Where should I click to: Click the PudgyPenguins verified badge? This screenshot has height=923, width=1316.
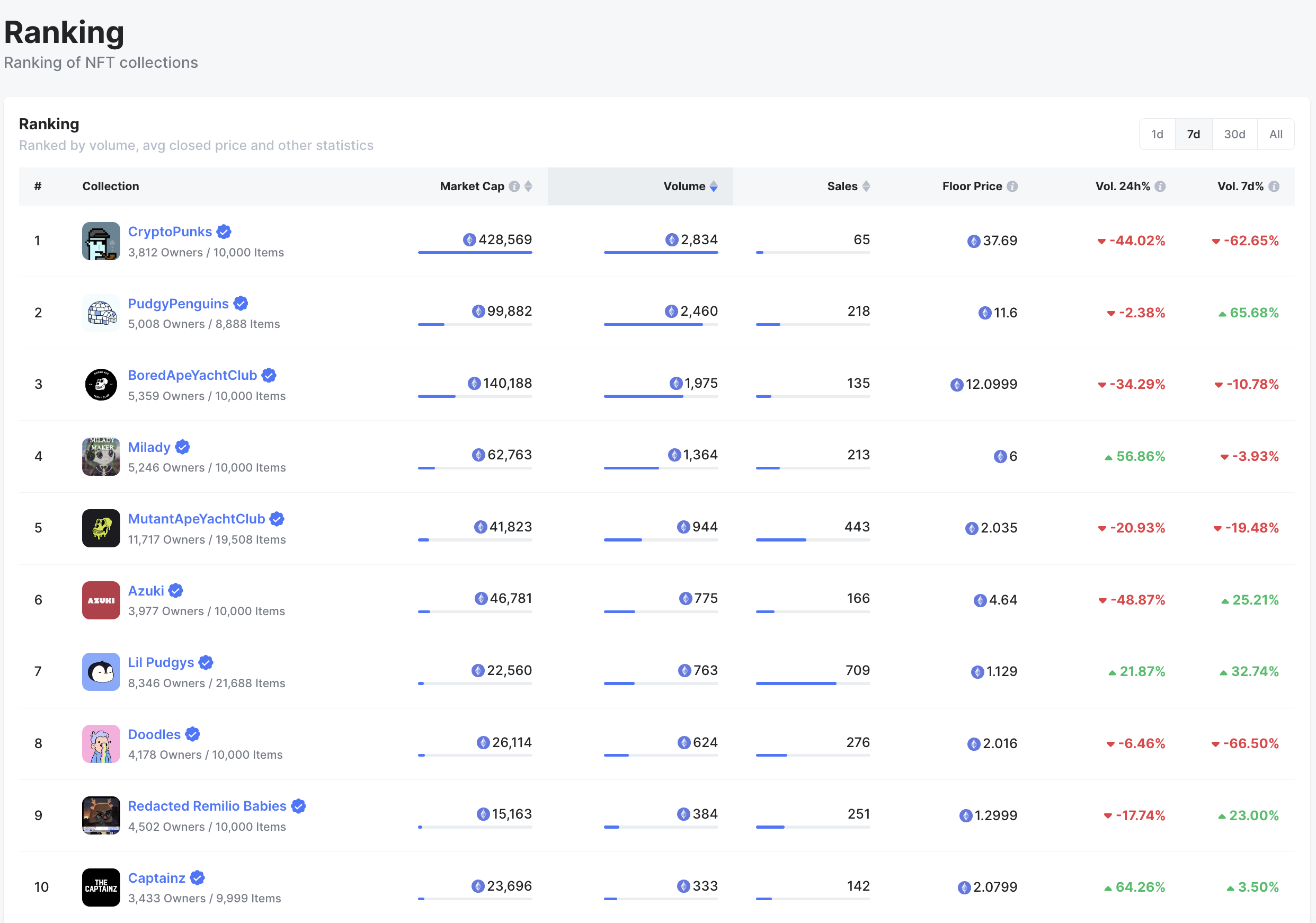coord(241,304)
